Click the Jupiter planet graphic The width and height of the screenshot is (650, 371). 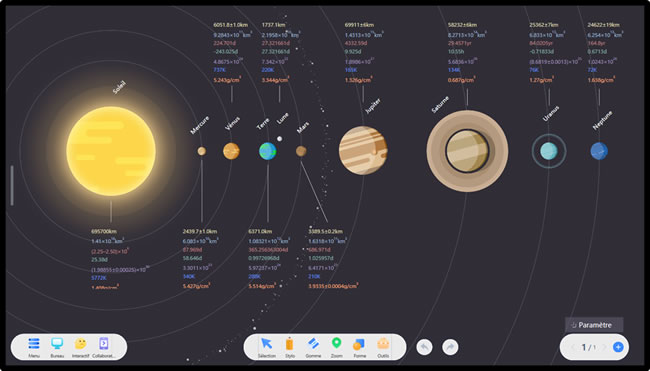click(363, 150)
